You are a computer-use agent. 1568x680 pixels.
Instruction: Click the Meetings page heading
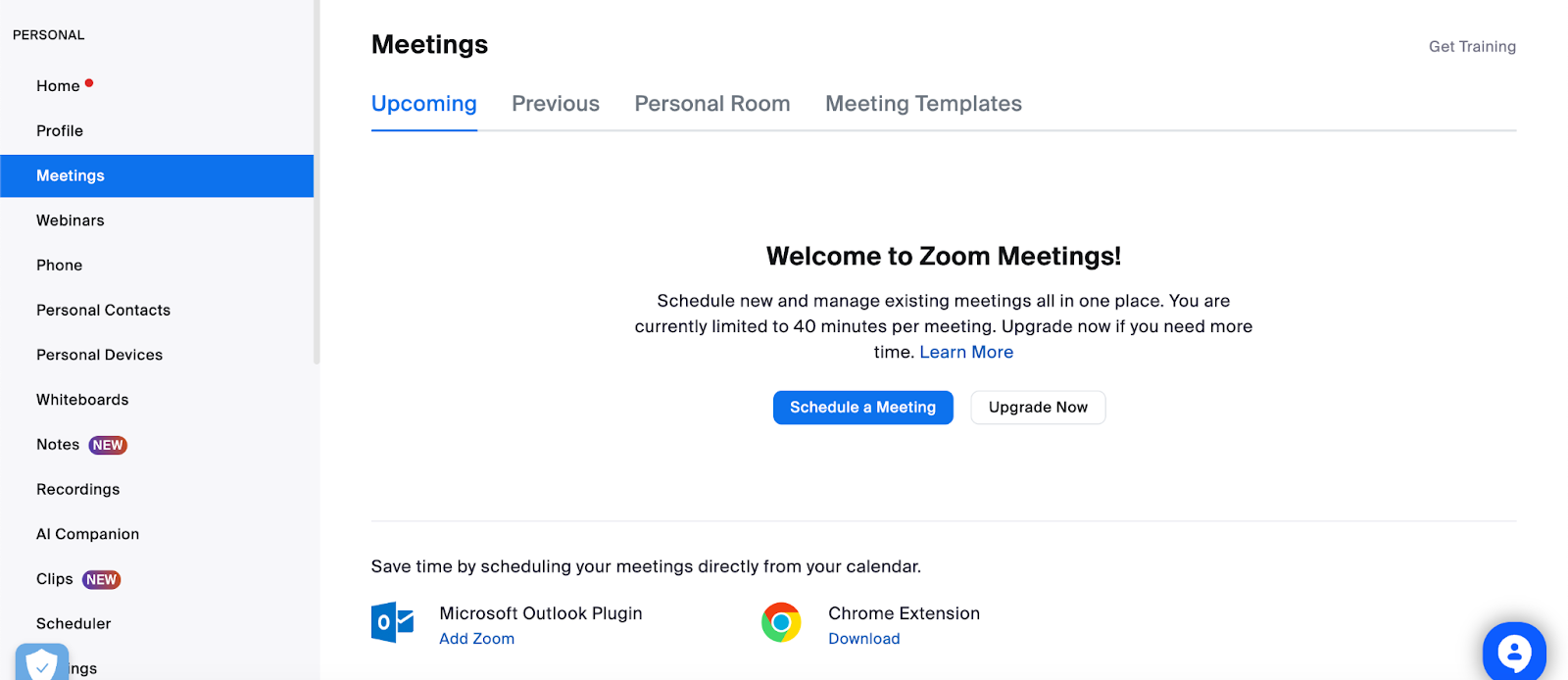(429, 45)
